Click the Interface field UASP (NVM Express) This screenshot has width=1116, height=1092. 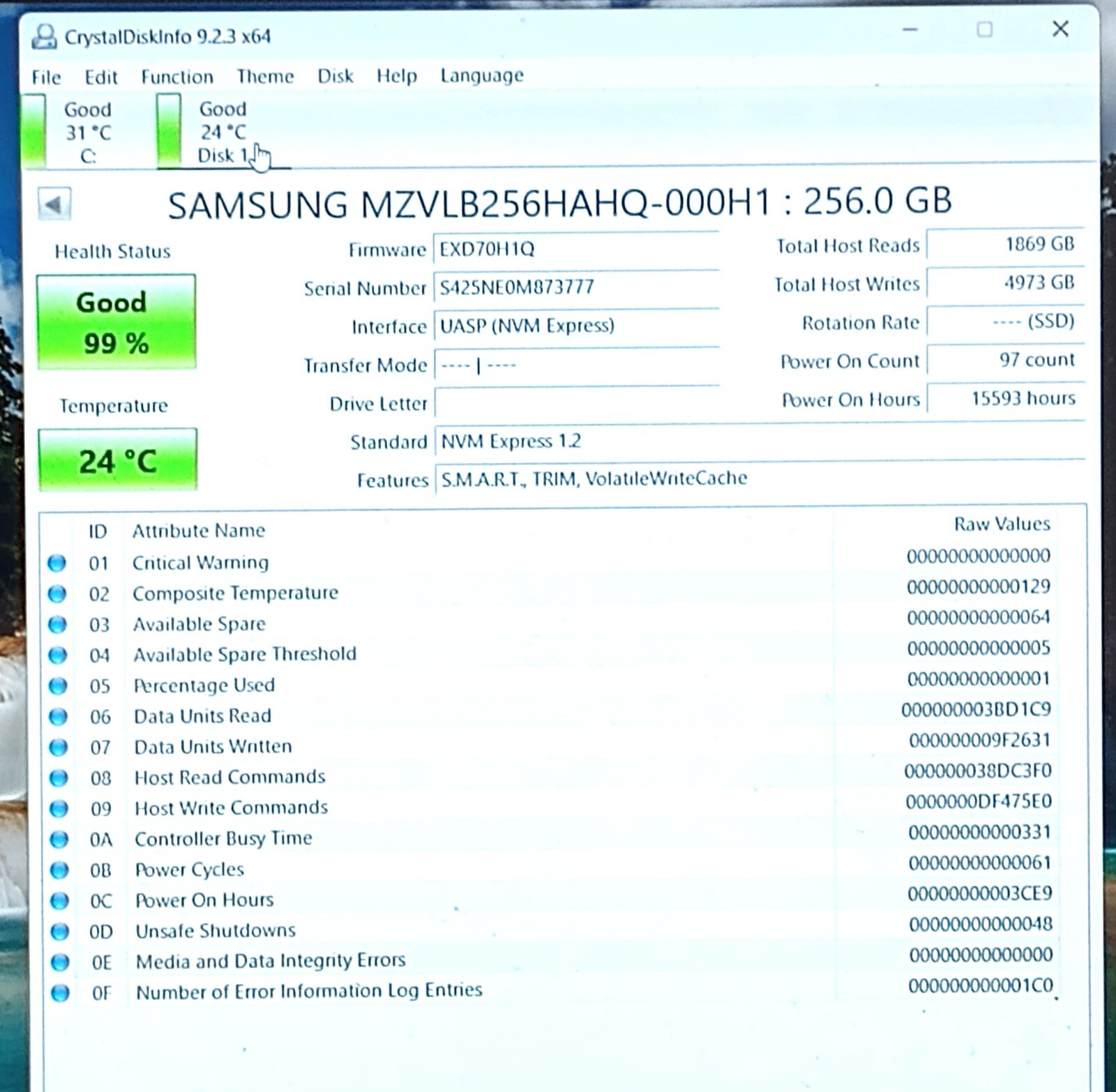coord(576,326)
